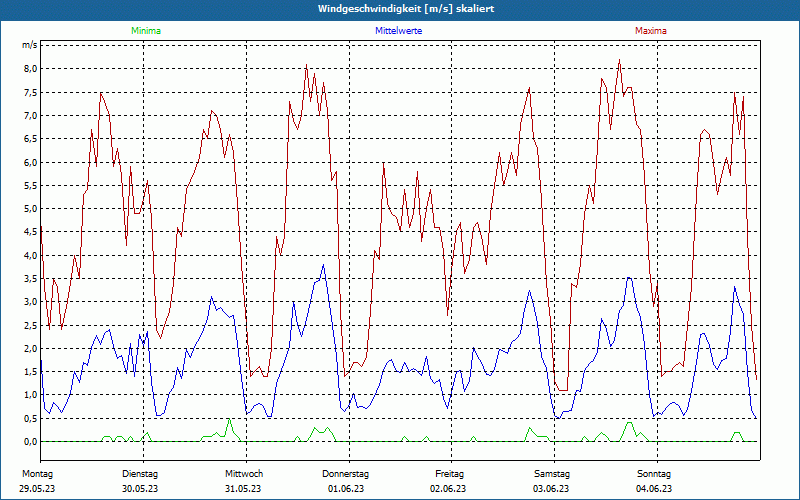
Task: Click the 'Mittwoch' day label
Action: pos(244,474)
